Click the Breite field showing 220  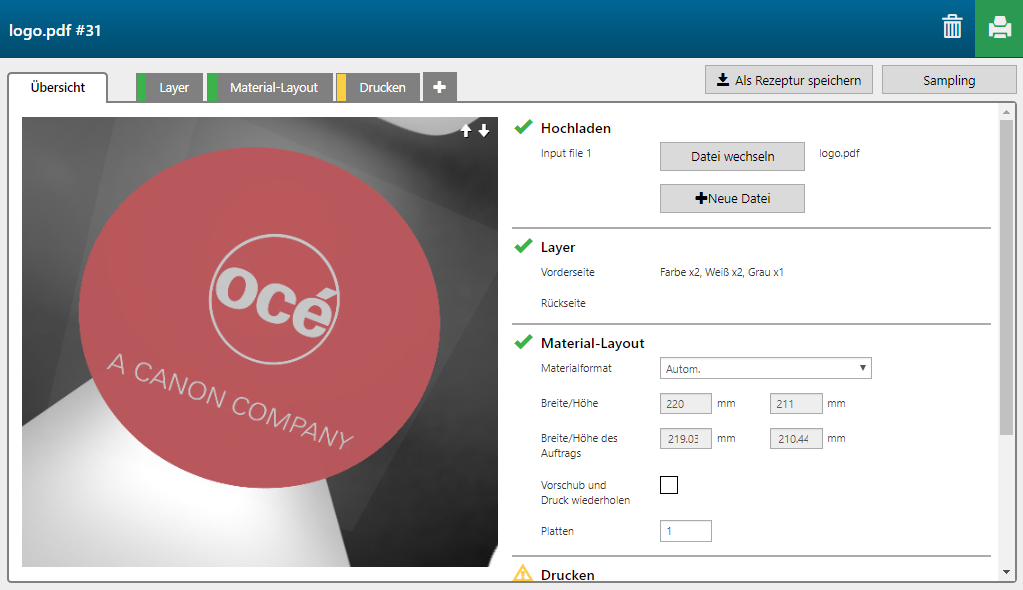pos(686,403)
